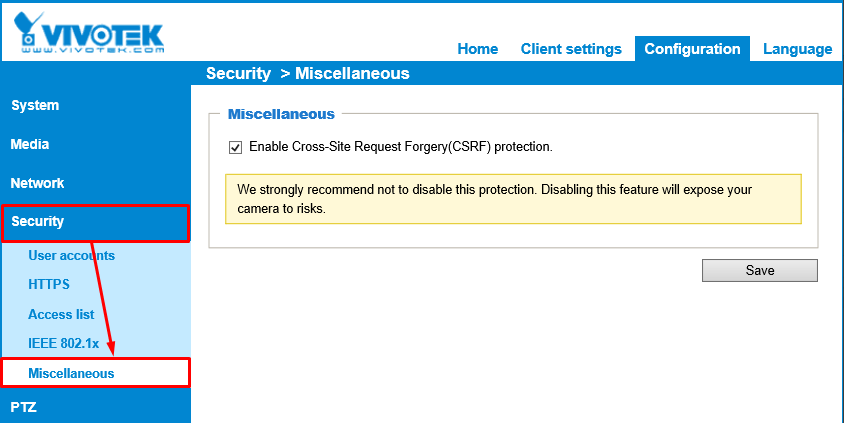Collapse the Security sidebar section
This screenshot has width=844, height=423.
tap(38, 222)
